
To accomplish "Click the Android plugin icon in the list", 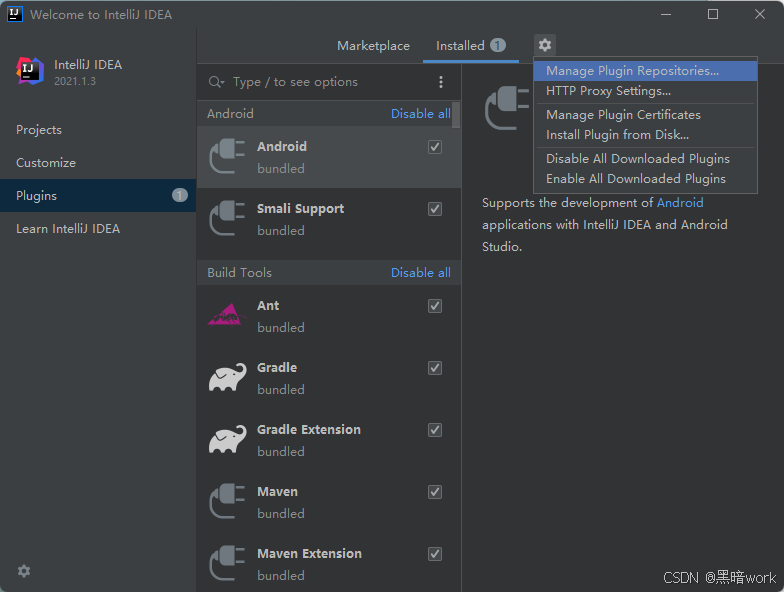I will pyautogui.click(x=228, y=156).
